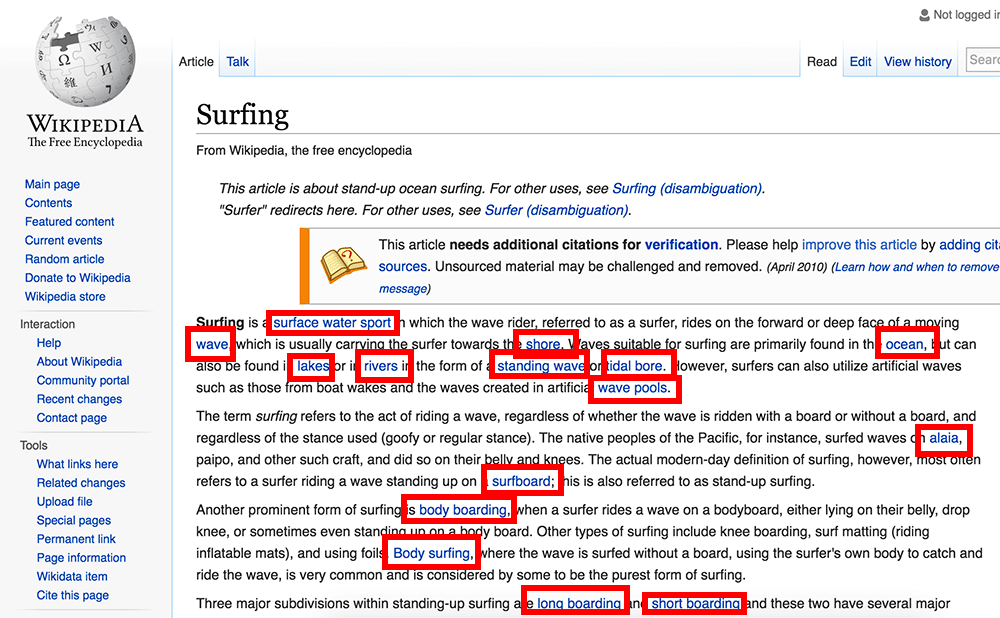Image resolution: width=1000 pixels, height=618 pixels.
Task: Click the Tools sidebar heading
Action: 33,445
